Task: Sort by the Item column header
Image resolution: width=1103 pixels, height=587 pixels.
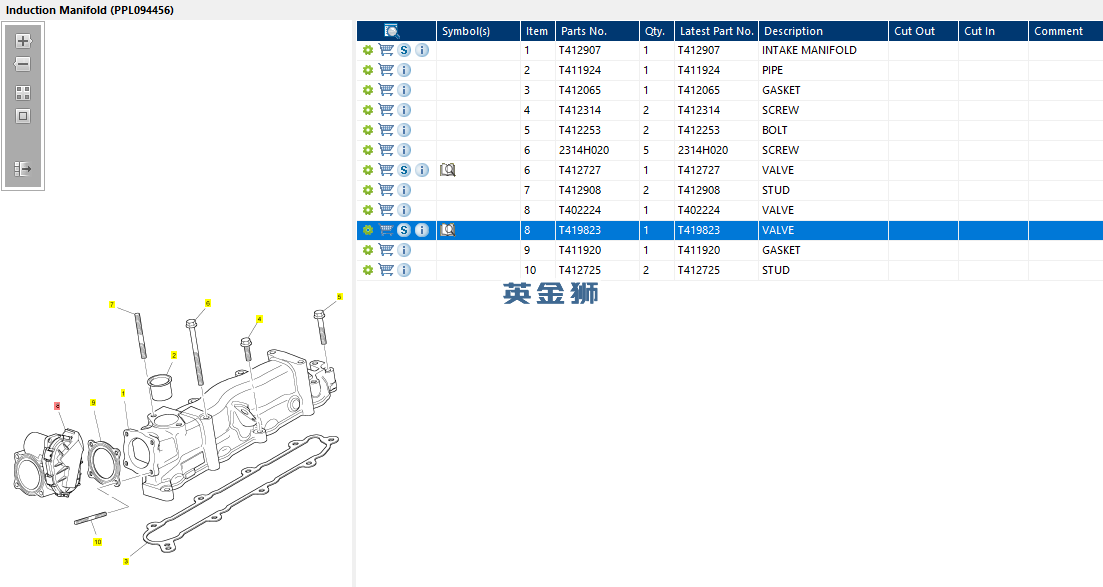Action: (x=538, y=31)
